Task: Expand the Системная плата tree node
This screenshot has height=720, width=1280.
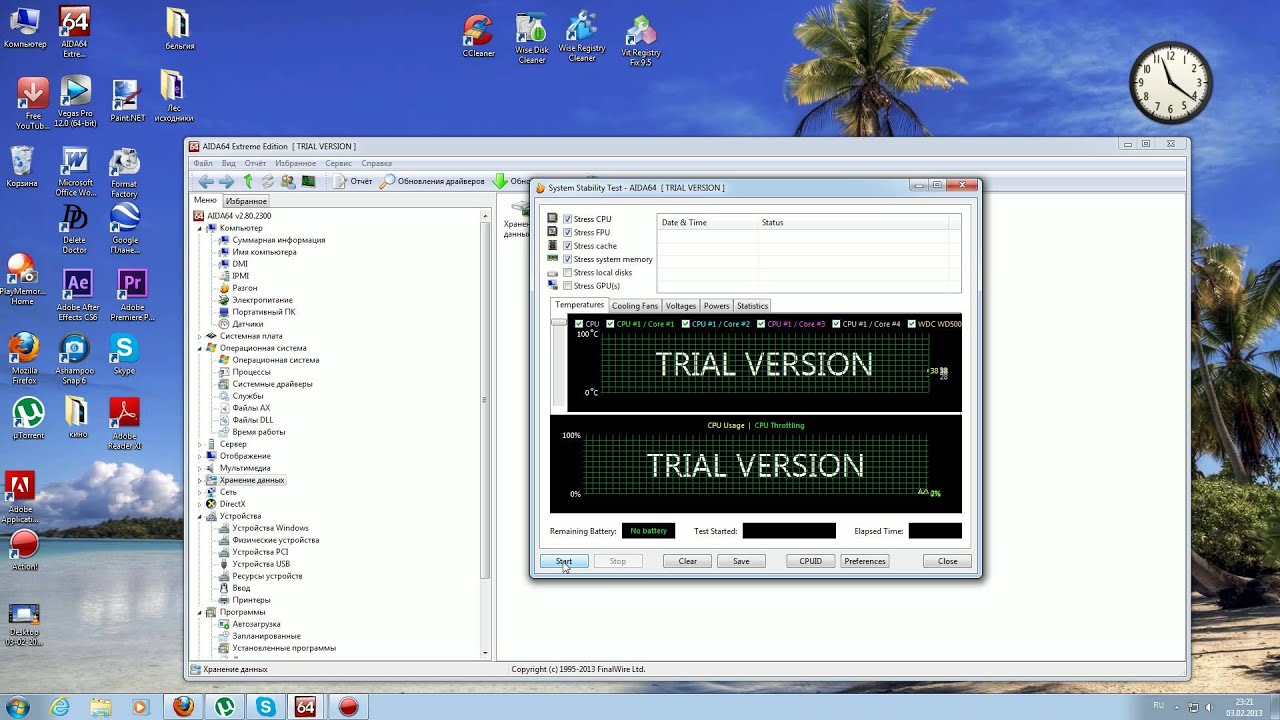Action: (200, 336)
